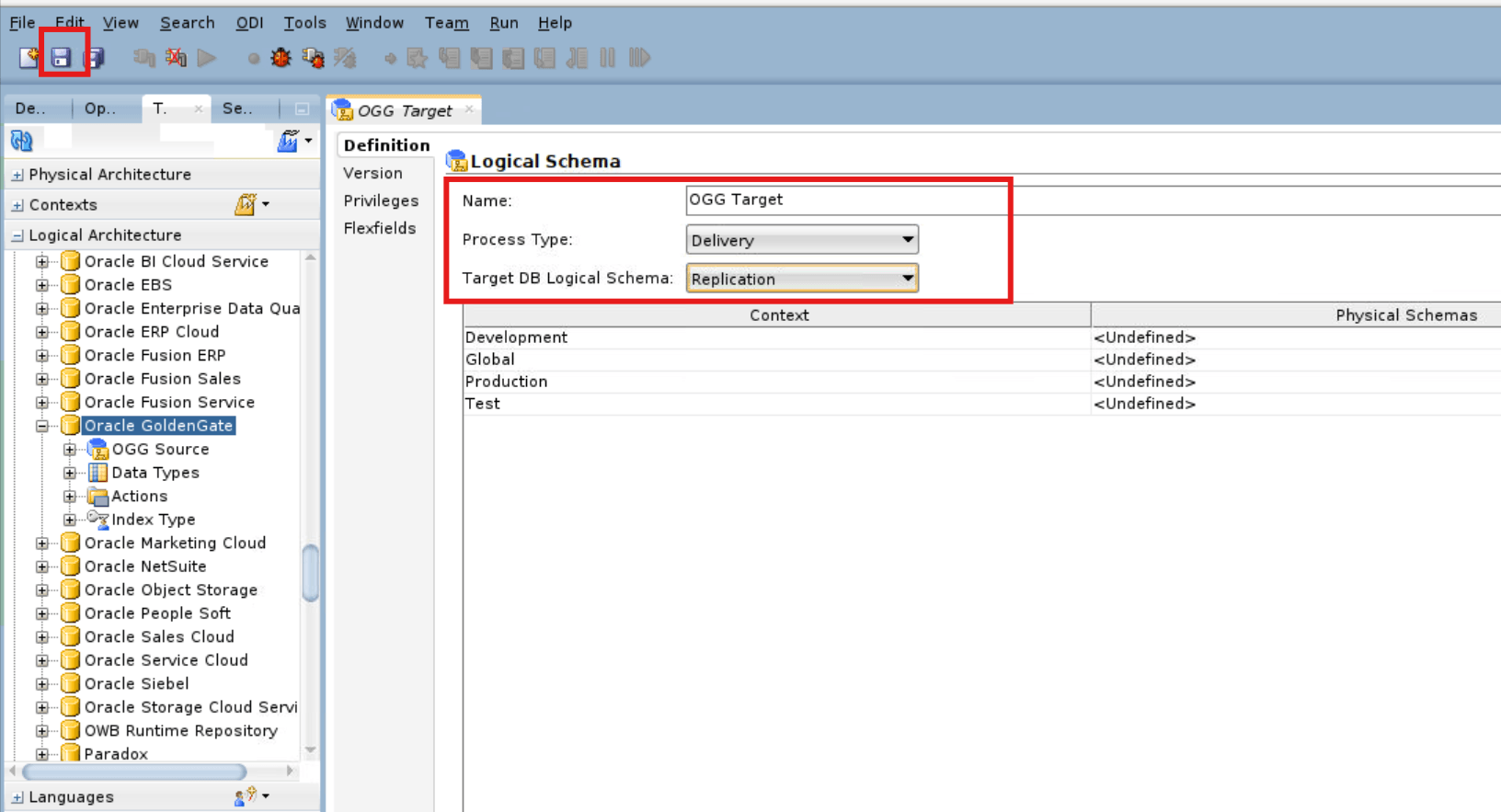Expand the Oracle BI Cloud Service node

(x=42, y=262)
